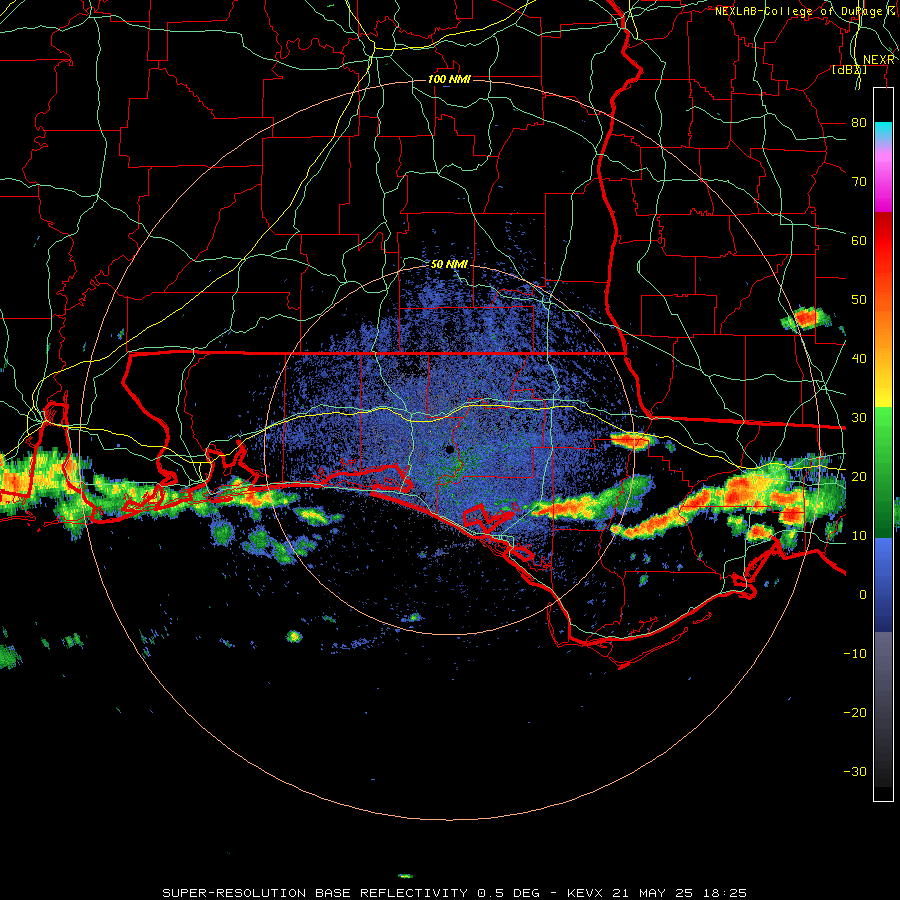Viewport: 900px width, 900px height.
Task: Click the 30 value on dBZ scale
Action: click(x=859, y=418)
